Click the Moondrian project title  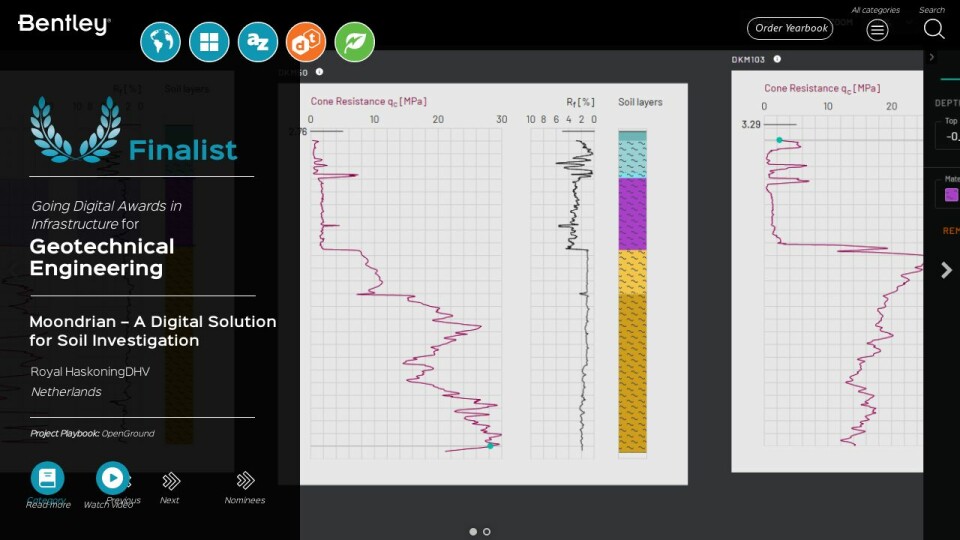pyautogui.click(x=152, y=331)
